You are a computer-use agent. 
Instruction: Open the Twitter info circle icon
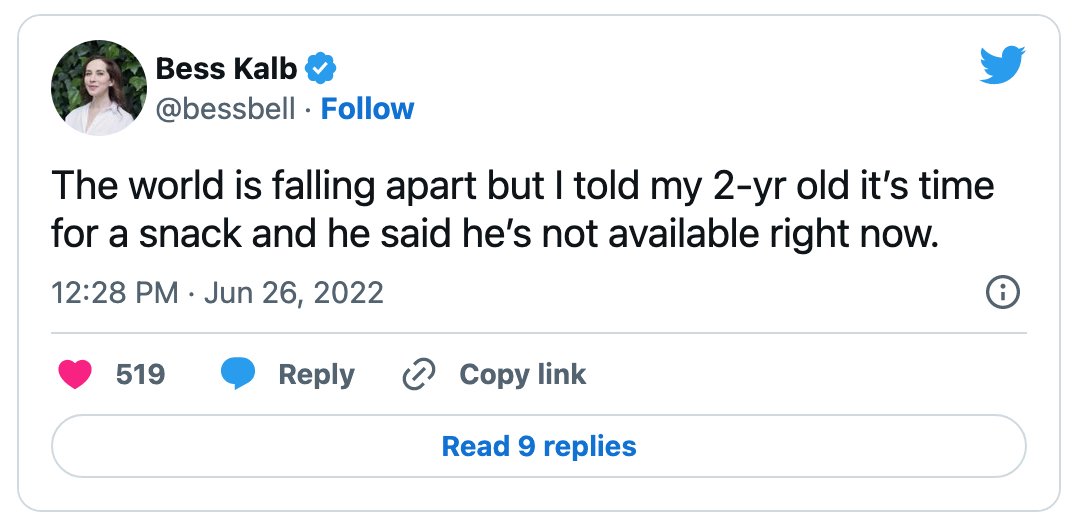coord(1003,293)
